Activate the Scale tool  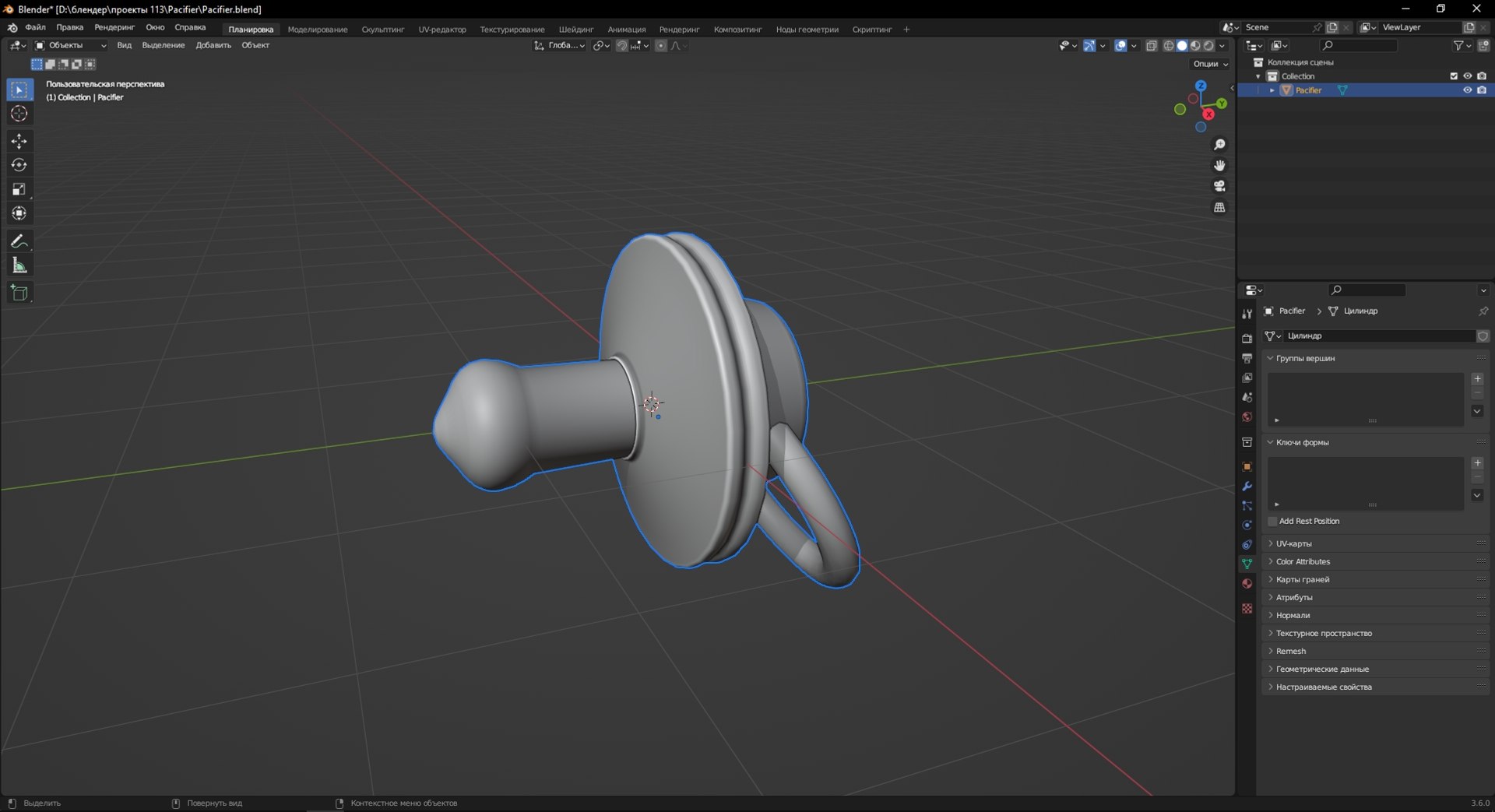(x=19, y=189)
